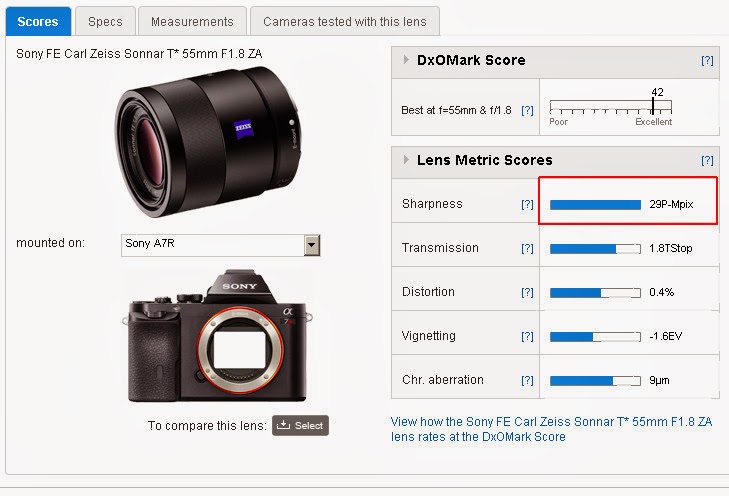Viewport: 729px width, 496px height.
Task: Click the Vignetting score bar
Action: 595,337
